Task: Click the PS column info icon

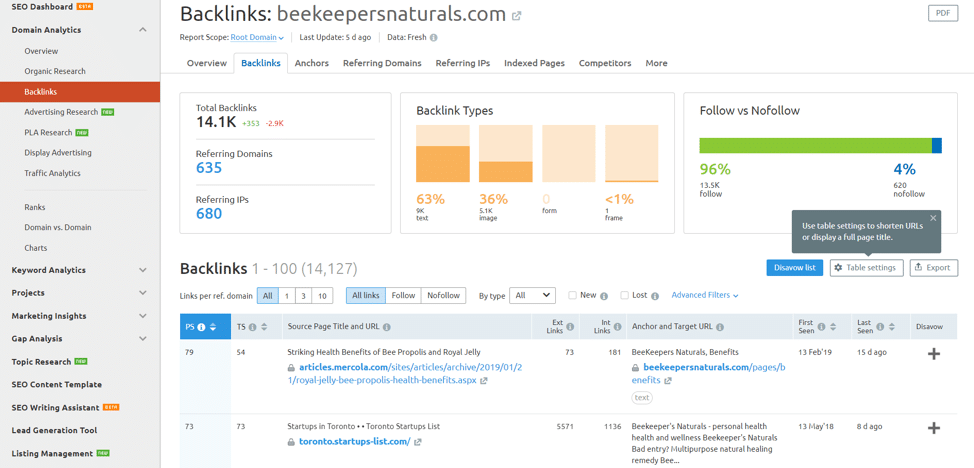Action: coord(201,327)
